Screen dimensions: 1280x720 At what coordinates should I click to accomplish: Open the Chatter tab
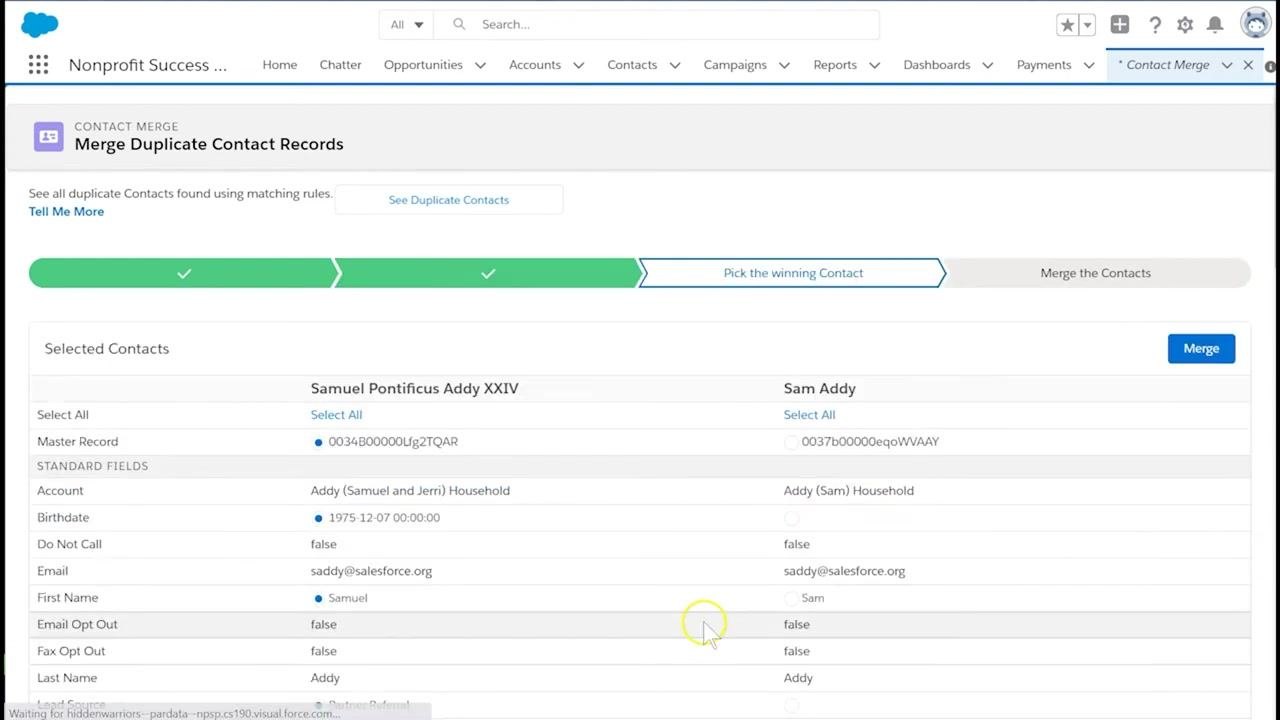(340, 65)
